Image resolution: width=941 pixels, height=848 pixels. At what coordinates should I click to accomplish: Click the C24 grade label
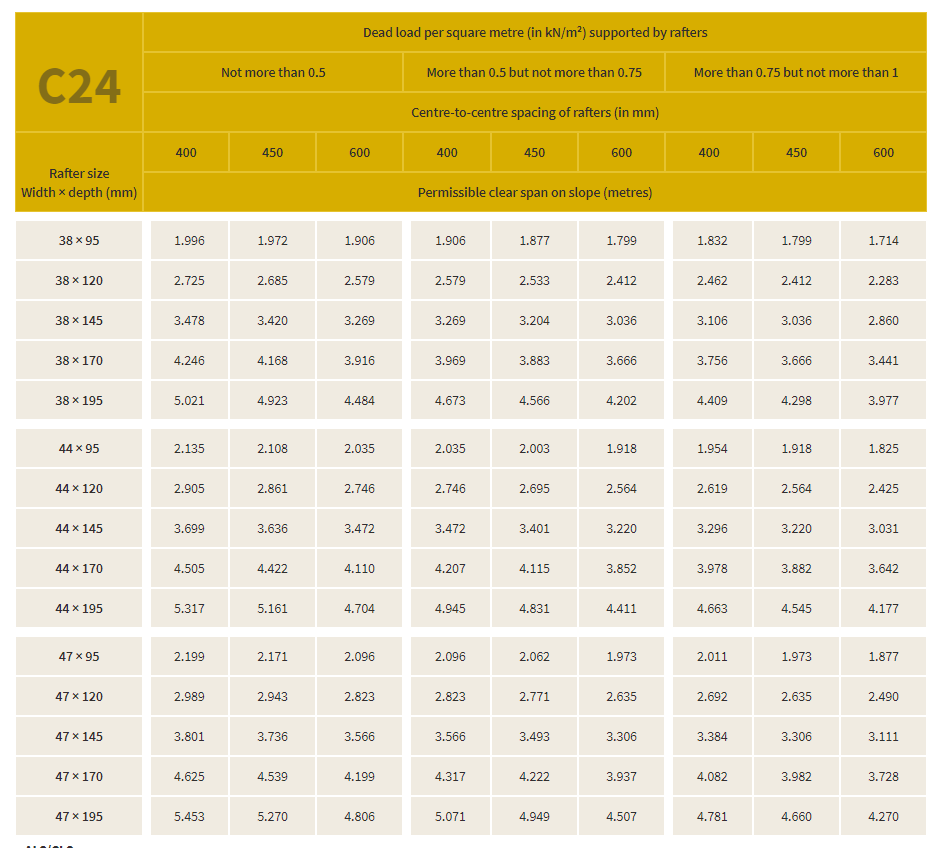79,86
